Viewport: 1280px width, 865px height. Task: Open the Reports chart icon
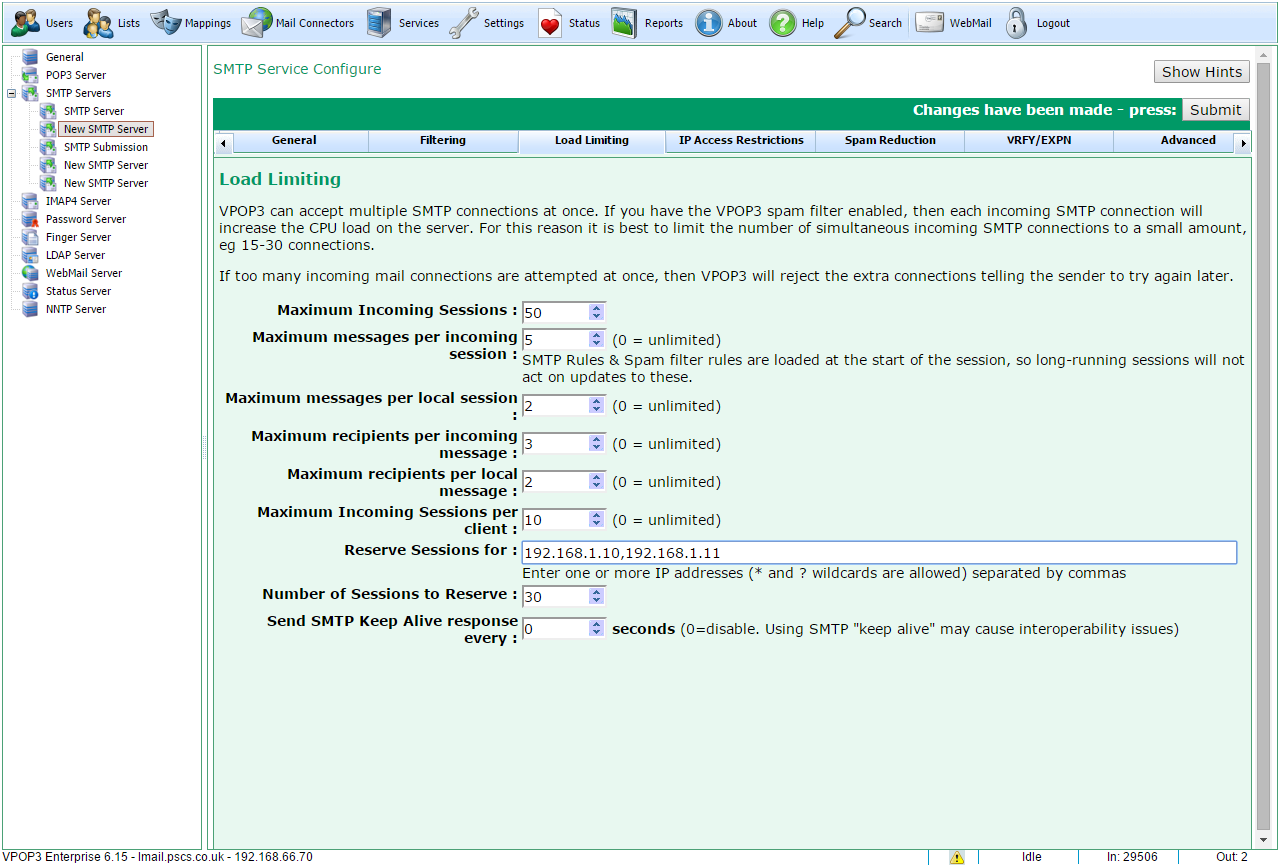point(625,22)
